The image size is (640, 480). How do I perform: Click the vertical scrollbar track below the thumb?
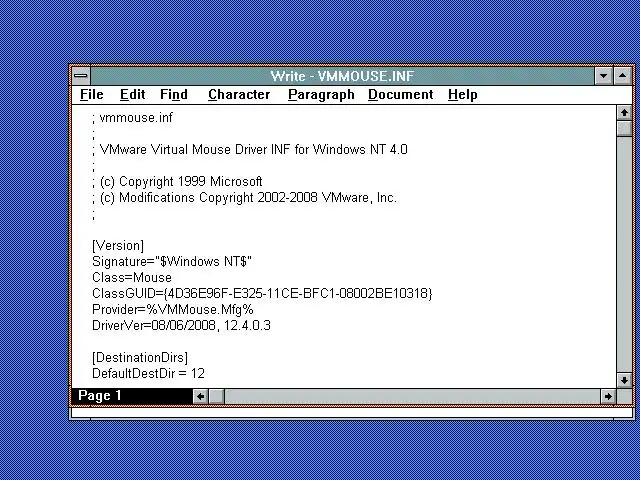pyautogui.click(x=624, y=254)
